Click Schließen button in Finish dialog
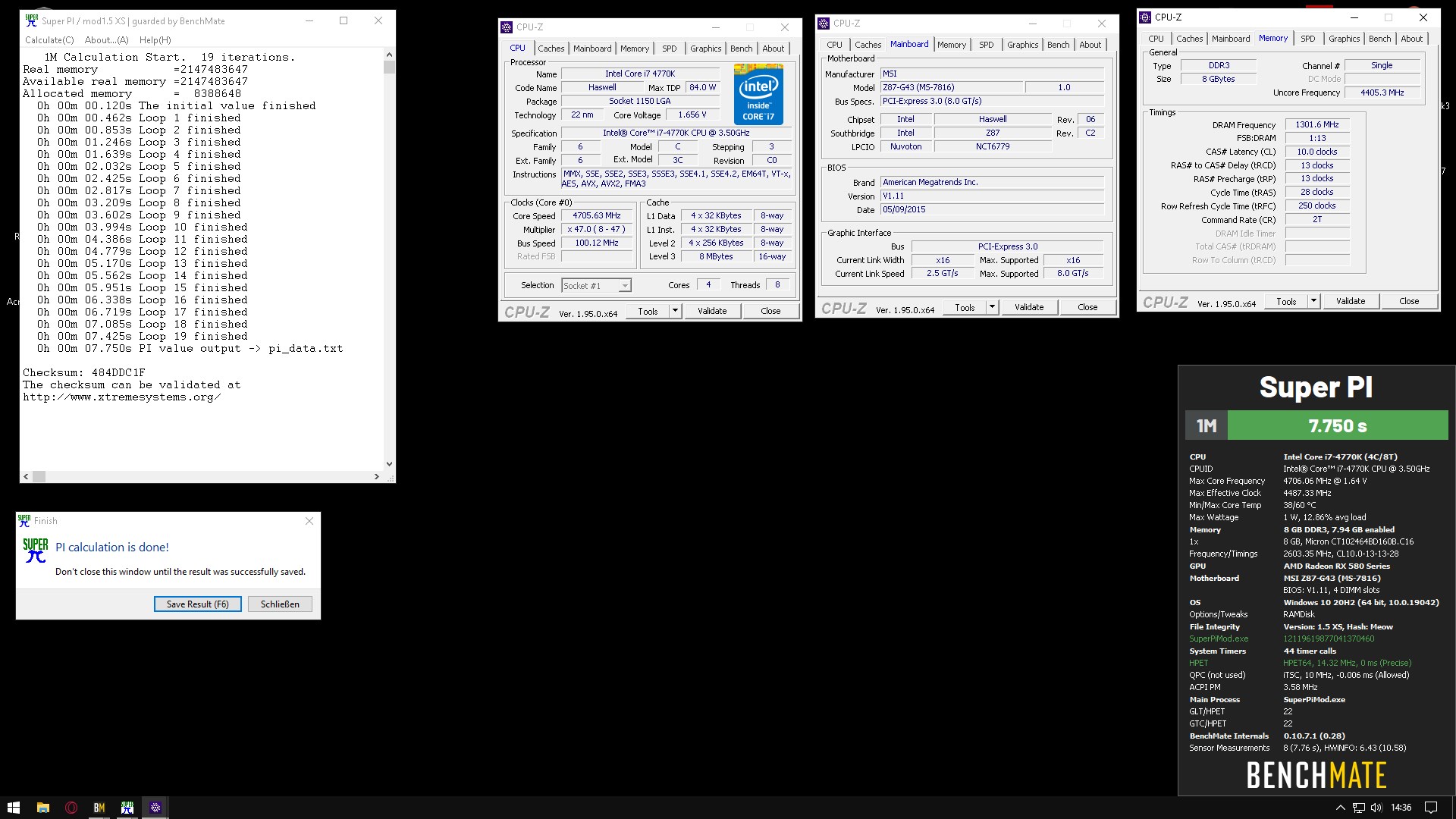This screenshot has width=1456, height=819. click(280, 604)
